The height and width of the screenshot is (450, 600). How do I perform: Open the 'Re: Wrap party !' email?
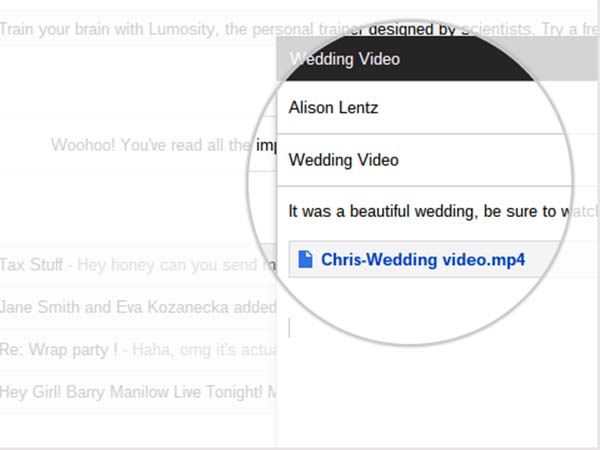tap(60, 349)
